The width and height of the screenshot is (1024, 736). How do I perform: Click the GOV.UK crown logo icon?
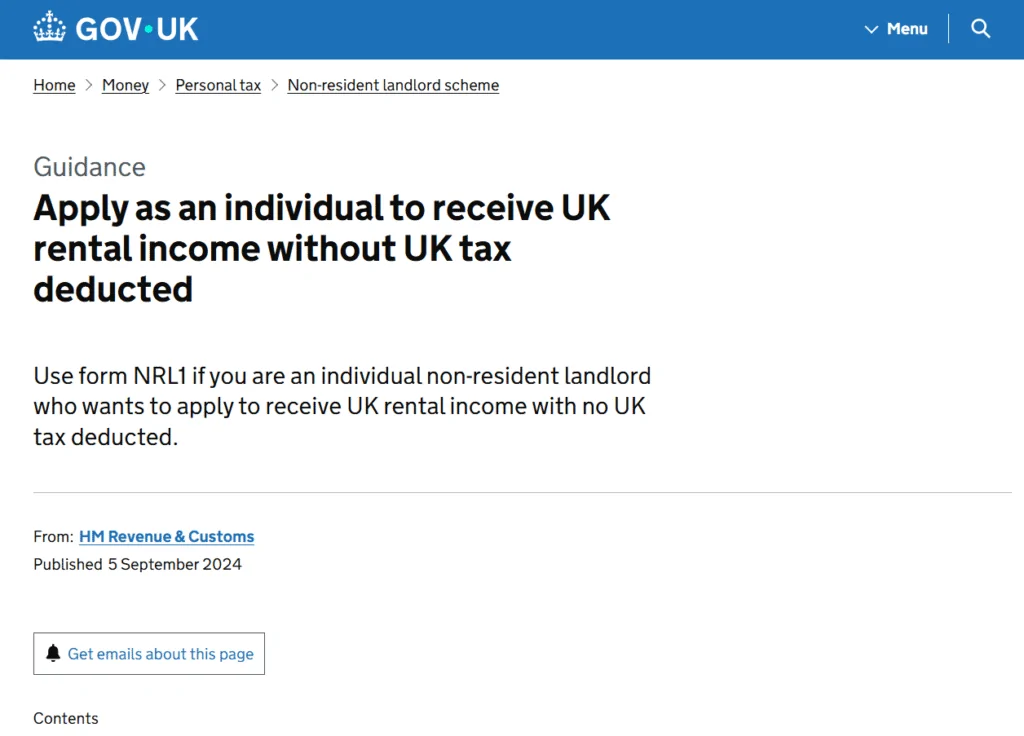click(x=49, y=28)
